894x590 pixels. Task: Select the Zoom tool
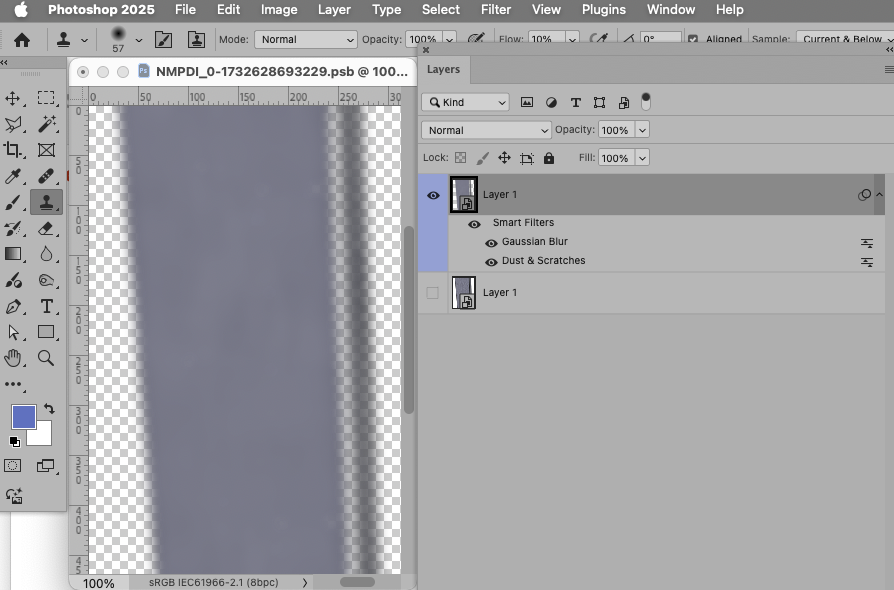click(x=46, y=359)
